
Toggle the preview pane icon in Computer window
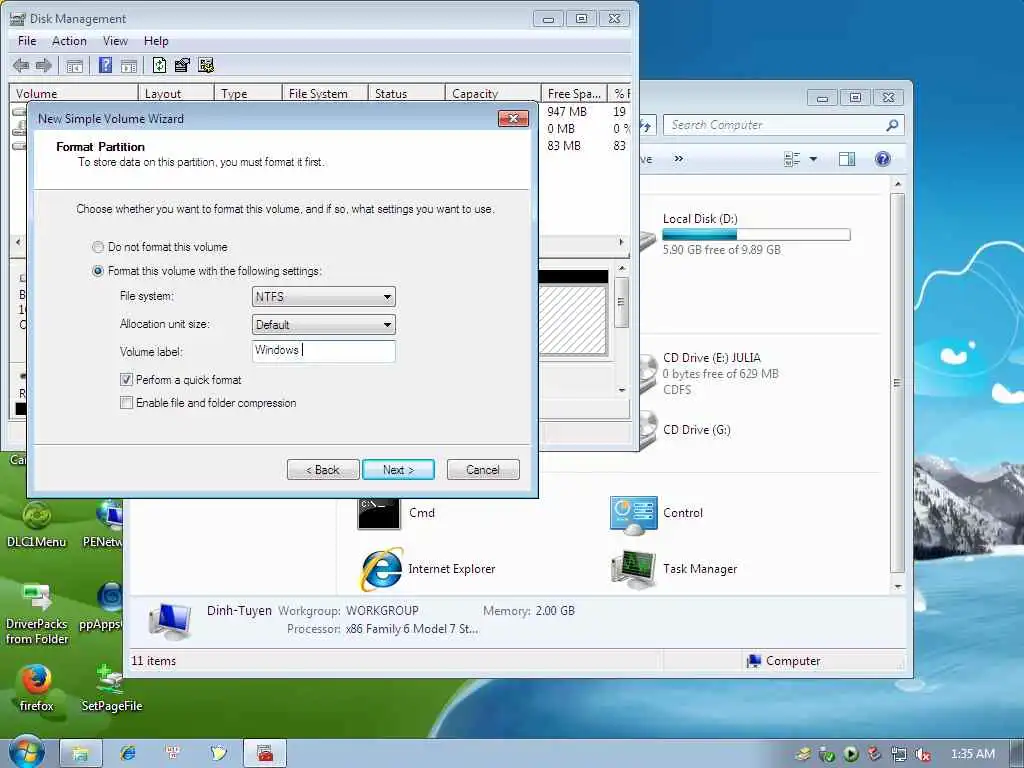pos(846,159)
